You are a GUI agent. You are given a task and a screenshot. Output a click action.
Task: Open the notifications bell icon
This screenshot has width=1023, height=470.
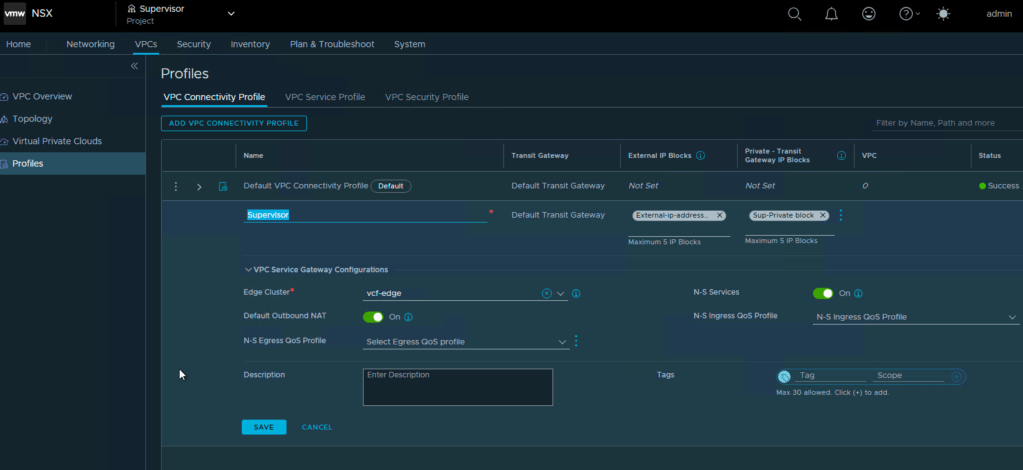click(831, 14)
